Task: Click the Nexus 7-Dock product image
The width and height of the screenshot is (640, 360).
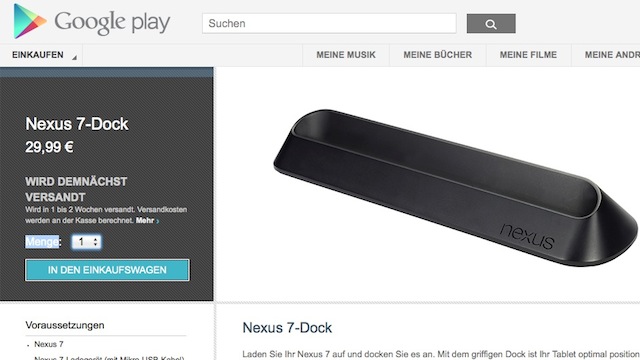Action: tap(455, 188)
